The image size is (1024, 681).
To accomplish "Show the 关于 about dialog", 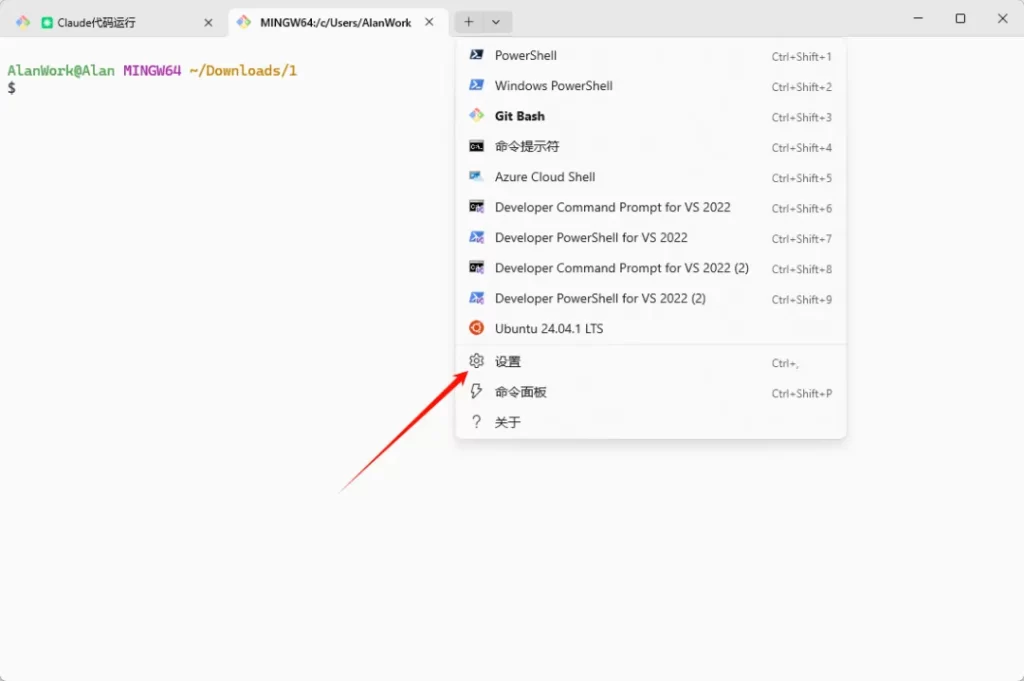I will [650, 422].
